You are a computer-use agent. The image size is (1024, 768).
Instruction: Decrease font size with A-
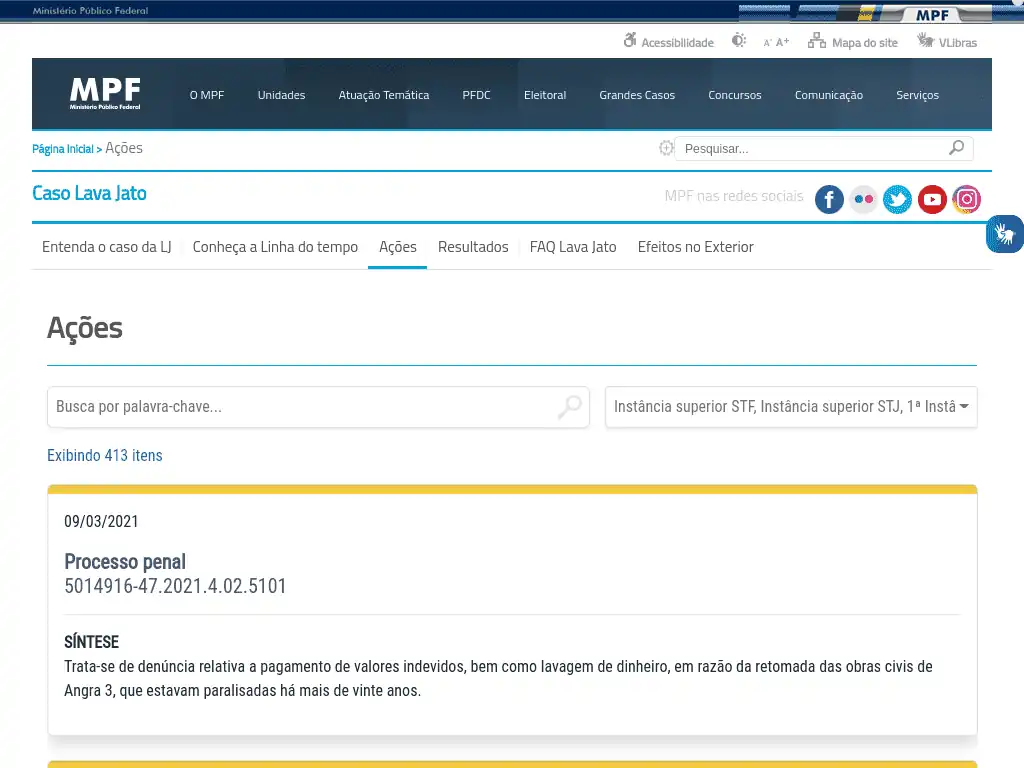tap(767, 43)
